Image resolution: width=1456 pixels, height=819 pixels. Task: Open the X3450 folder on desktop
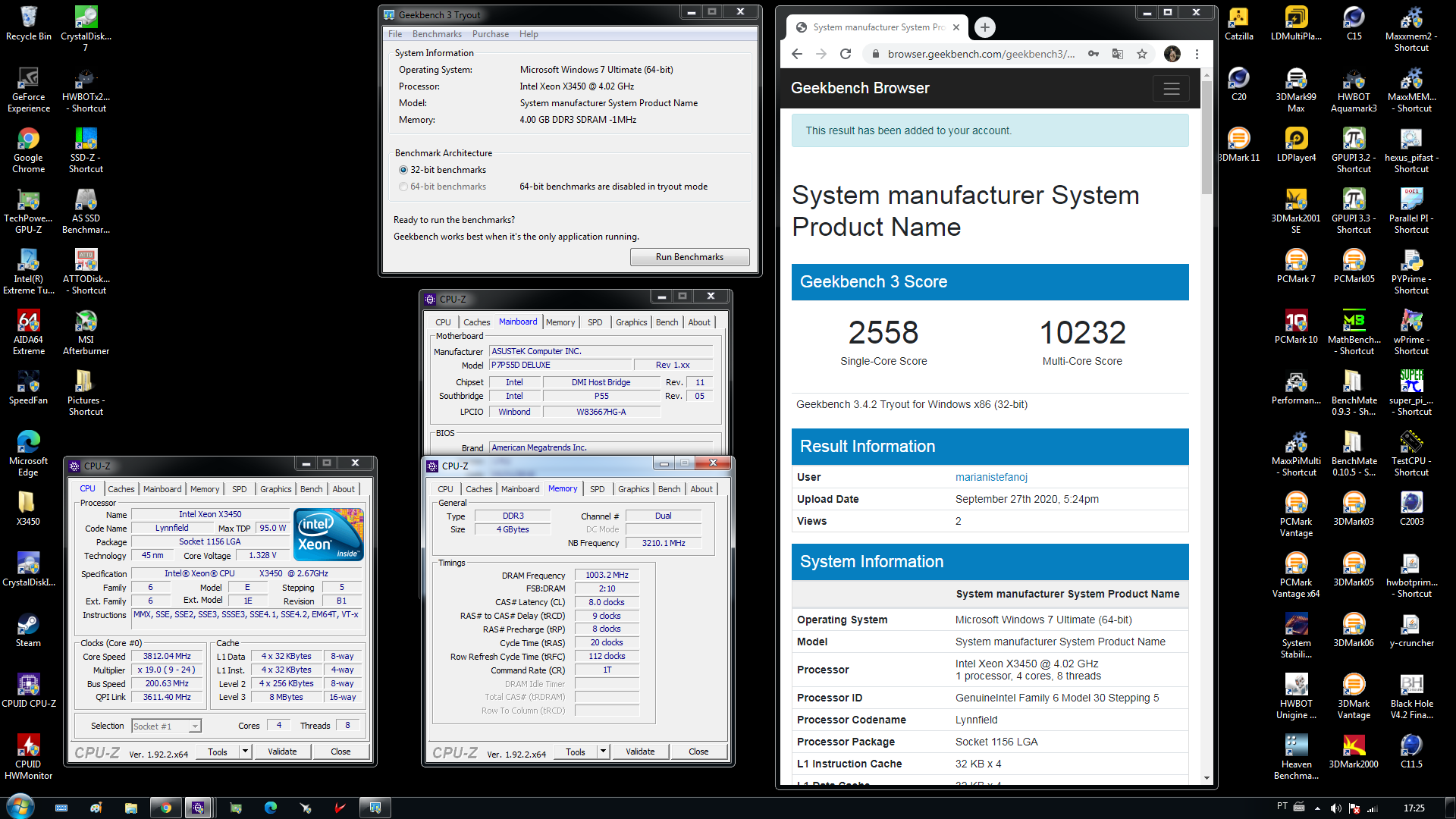tap(28, 508)
